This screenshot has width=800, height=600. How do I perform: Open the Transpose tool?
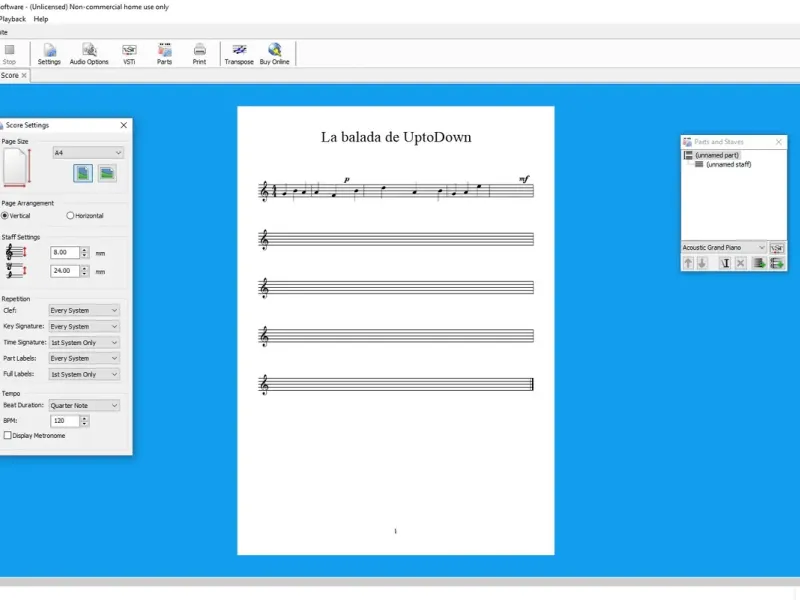[x=239, y=54]
